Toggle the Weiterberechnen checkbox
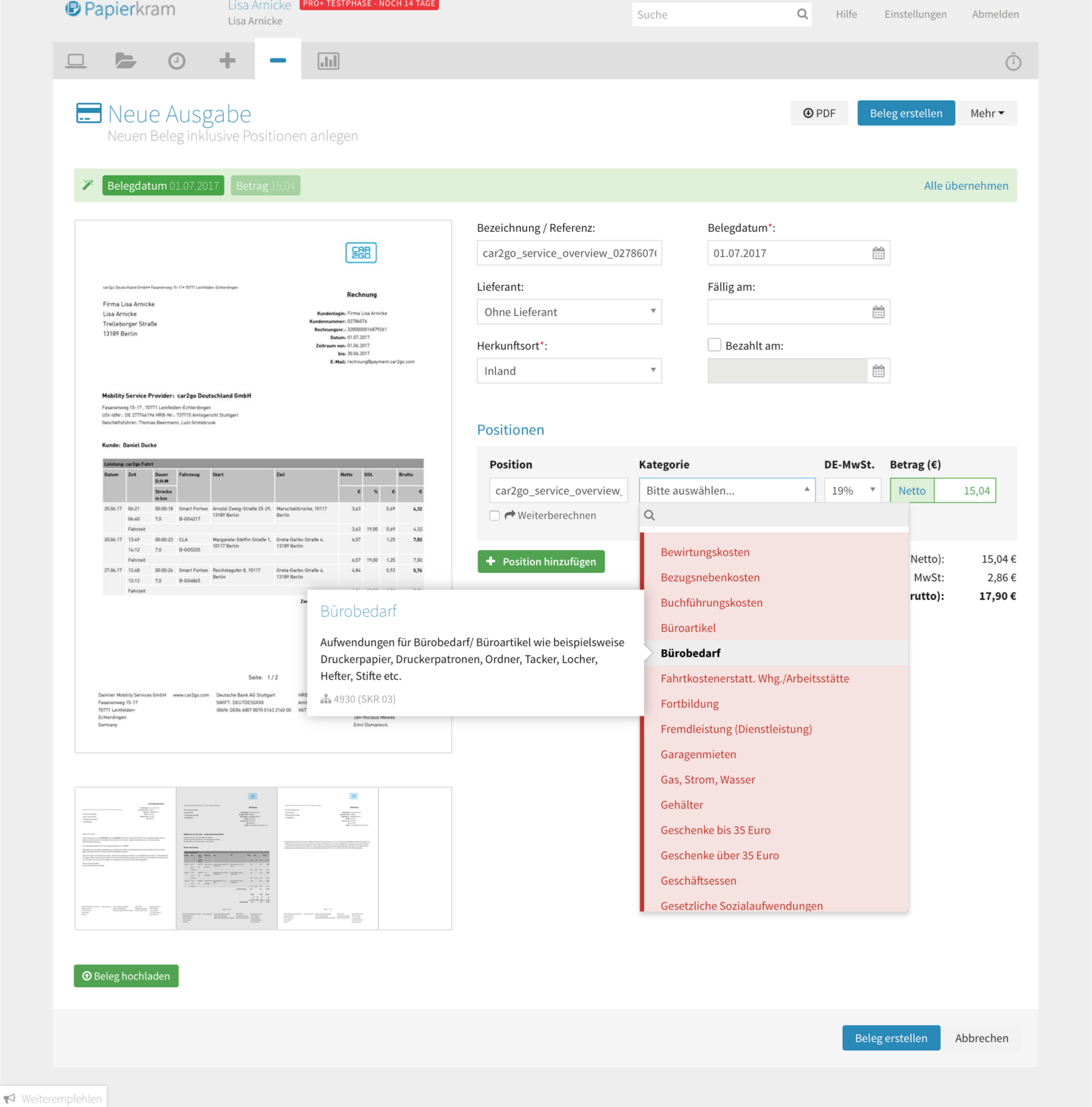Screen dimensions: 1092x1107 (494, 515)
